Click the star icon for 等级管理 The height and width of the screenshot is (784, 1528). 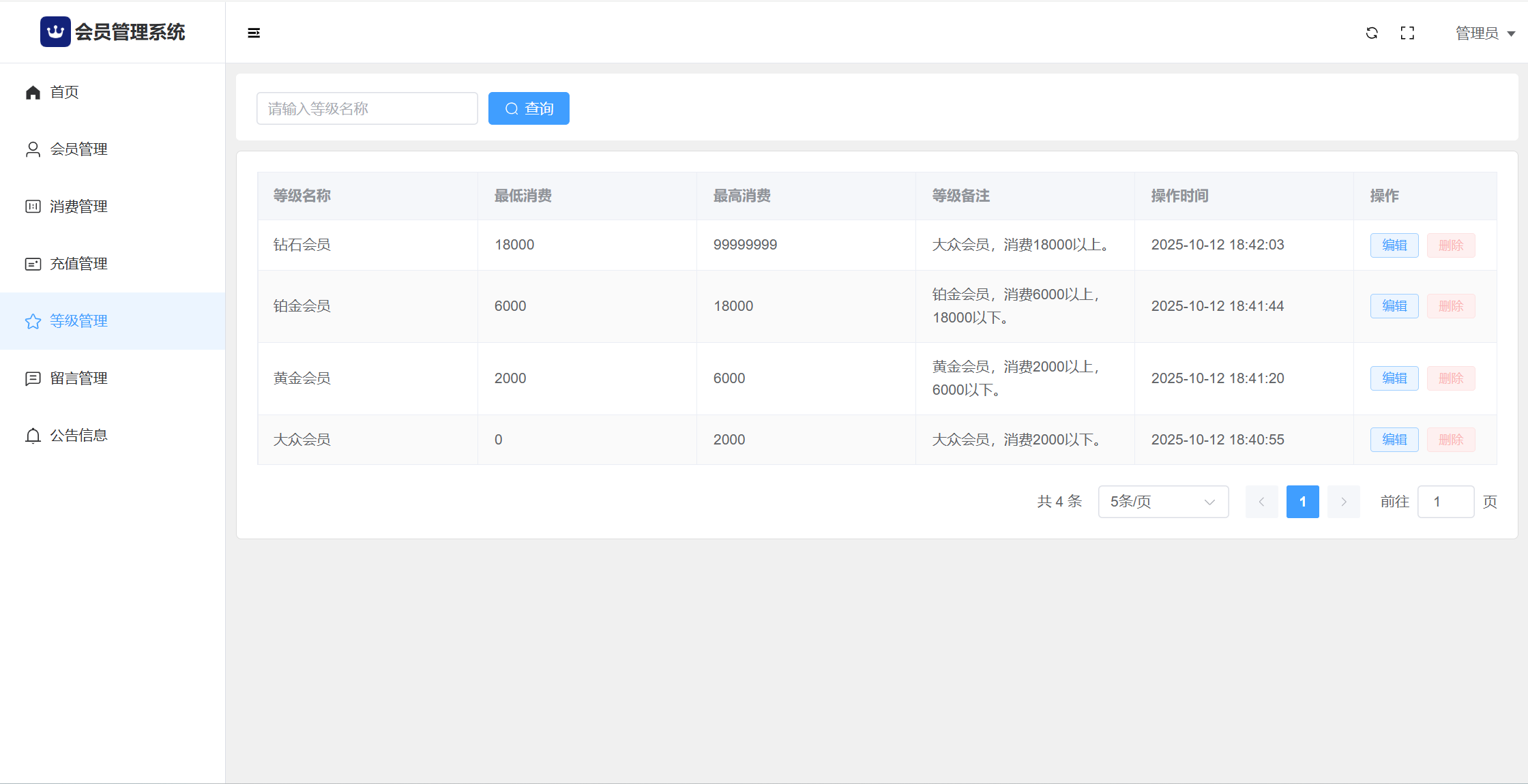[33, 321]
